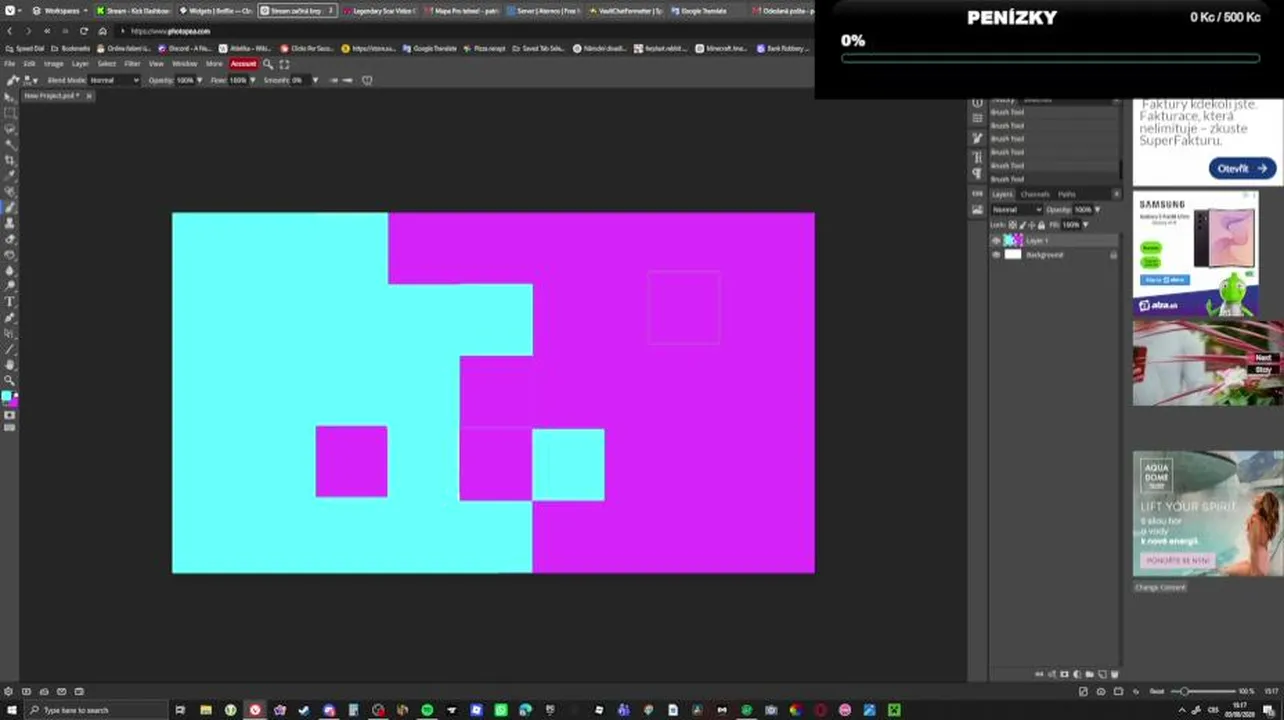
Task: Pick the cyan foreground color swatch
Action: coord(7,397)
